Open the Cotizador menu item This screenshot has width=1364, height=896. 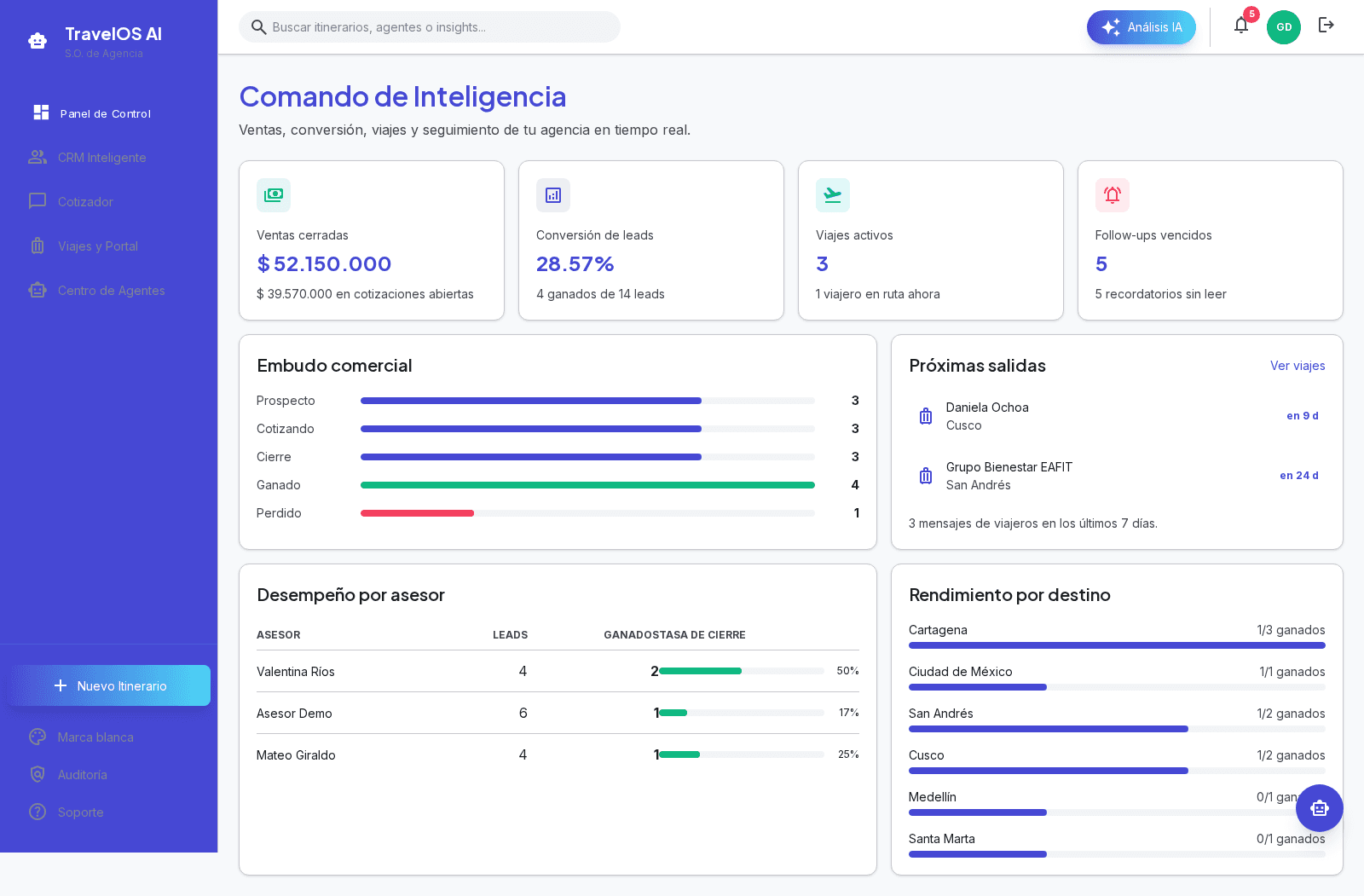[x=109, y=201]
